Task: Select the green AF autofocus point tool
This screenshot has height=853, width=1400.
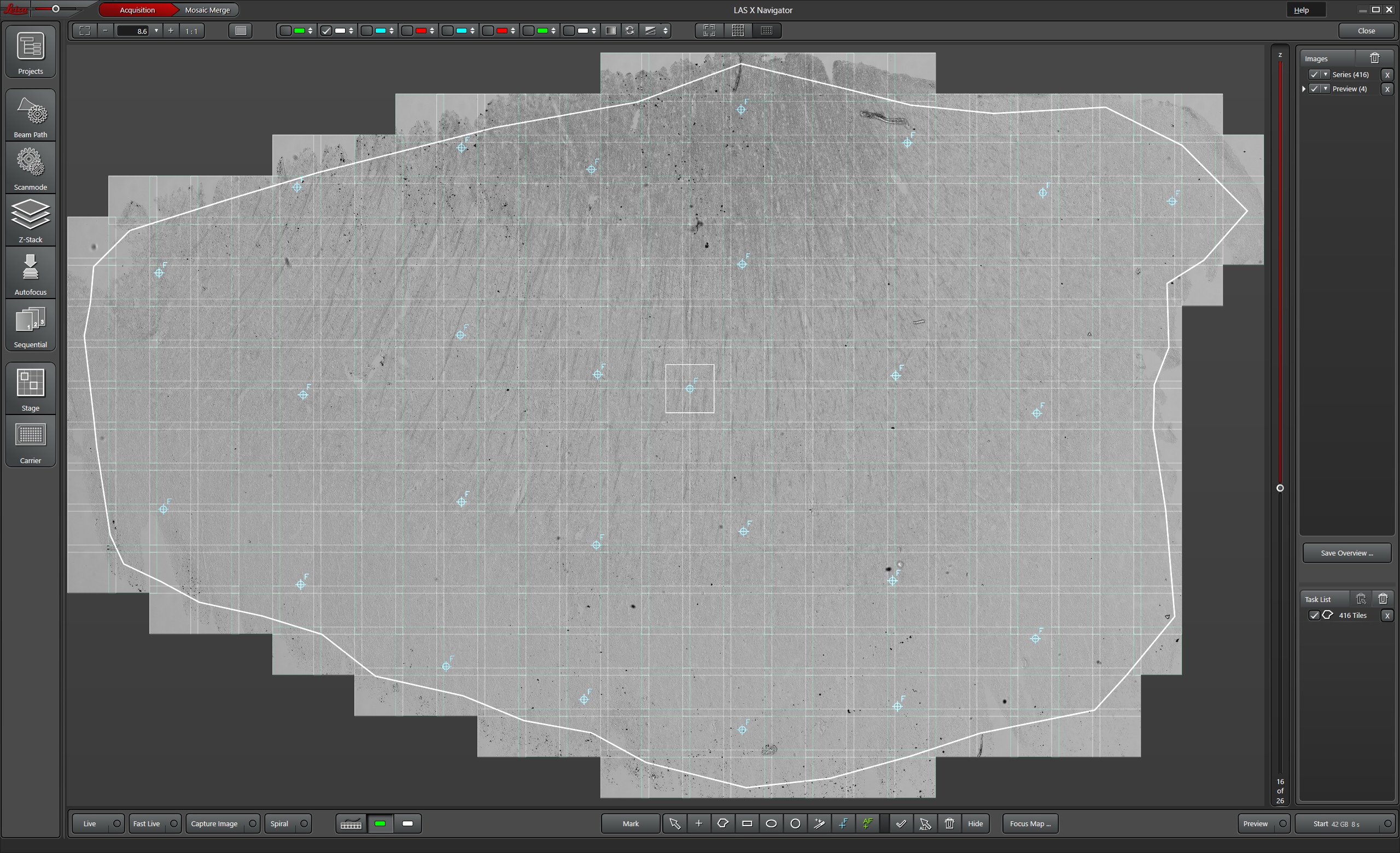Action: coord(867,823)
